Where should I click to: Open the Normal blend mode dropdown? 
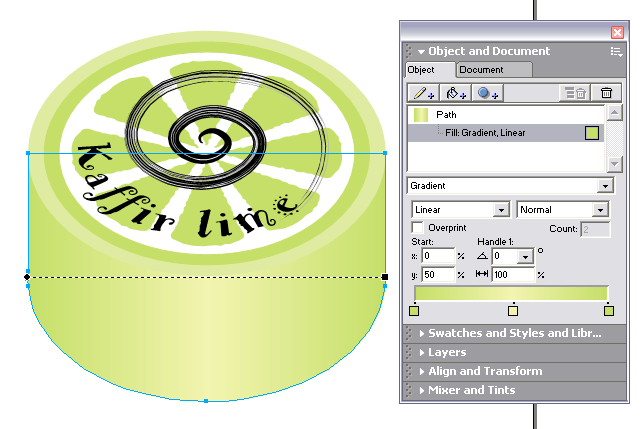pos(600,210)
